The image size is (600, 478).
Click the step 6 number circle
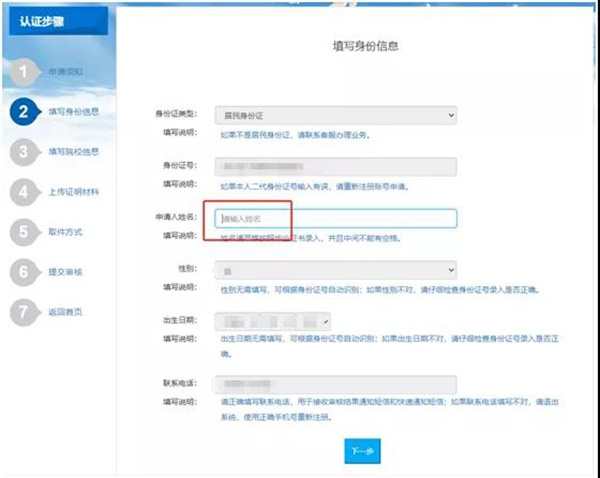click(x=23, y=272)
